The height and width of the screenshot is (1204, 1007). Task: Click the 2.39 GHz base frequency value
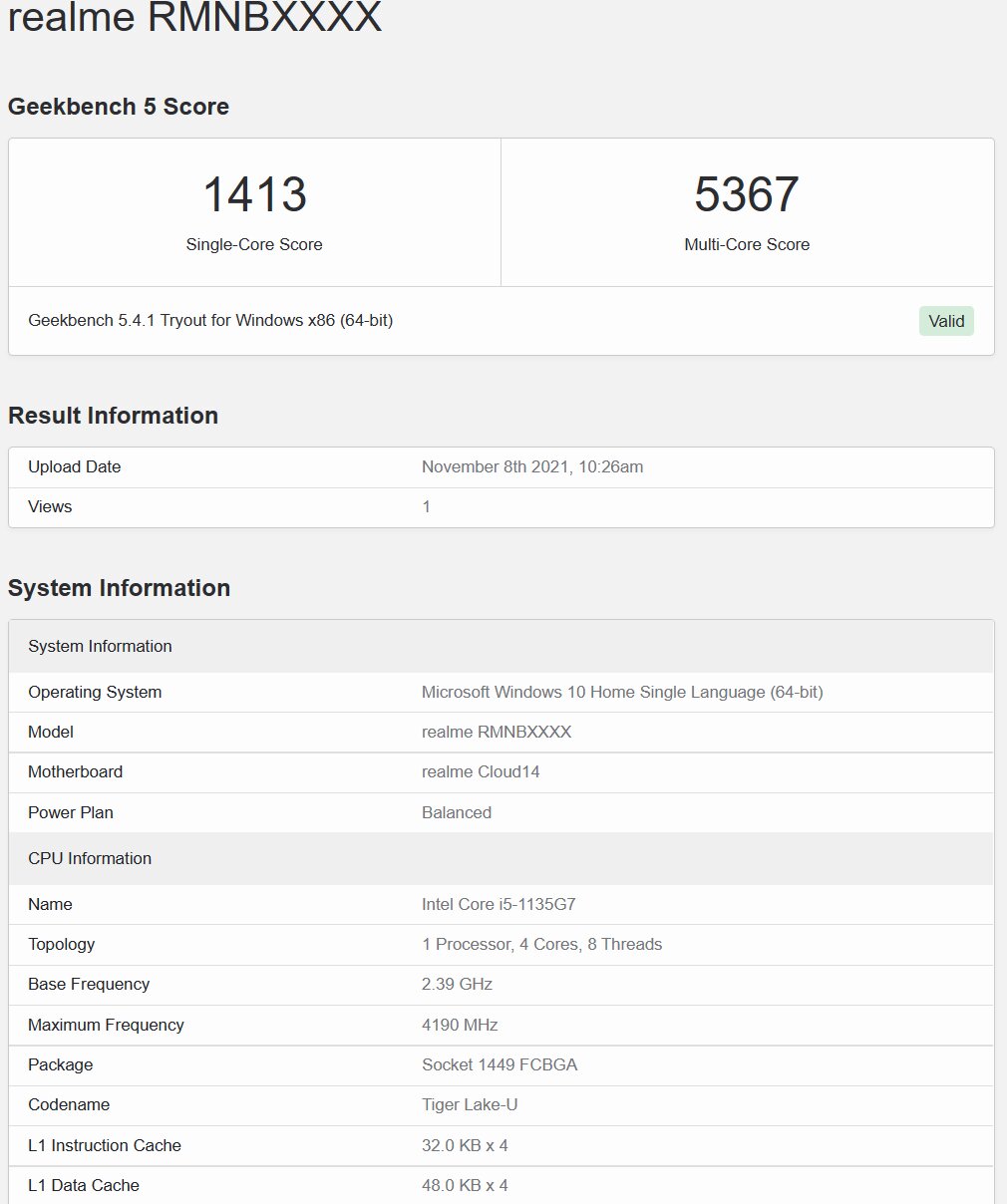[457, 984]
